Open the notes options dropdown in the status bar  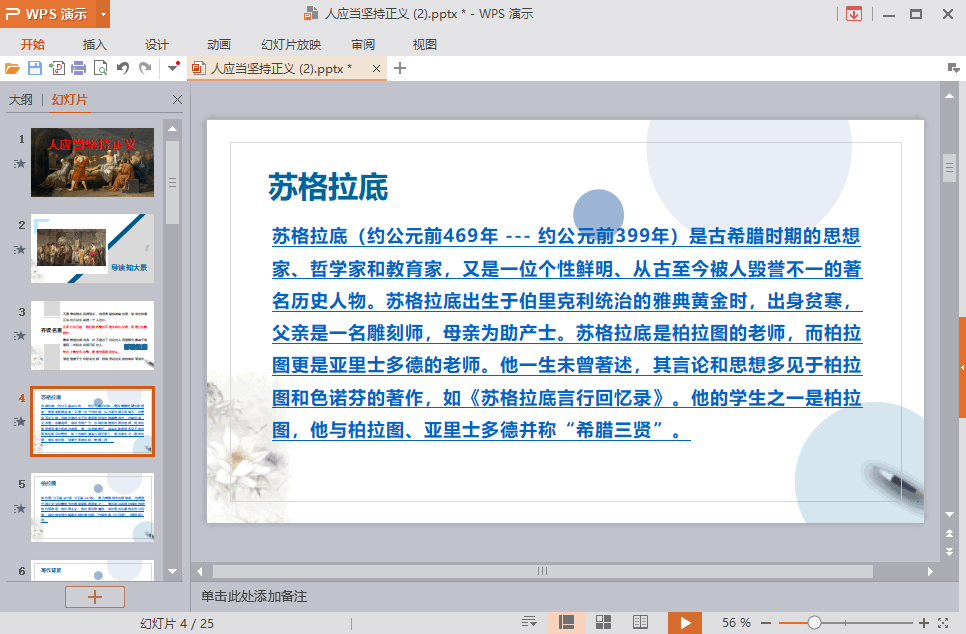(x=530, y=622)
